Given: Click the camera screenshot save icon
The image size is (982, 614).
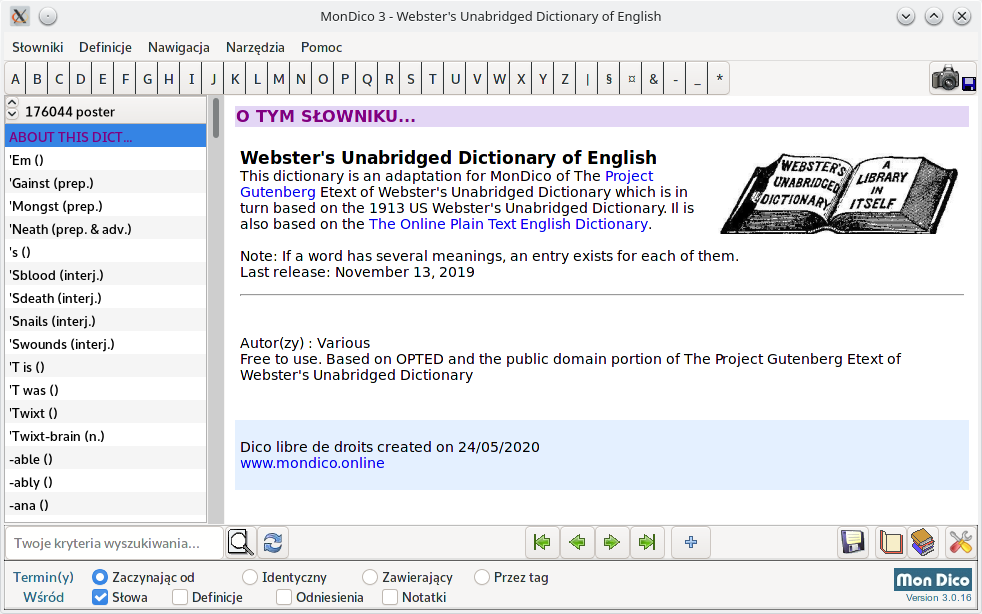Looking at the screenshot, I should pos(953,78).
